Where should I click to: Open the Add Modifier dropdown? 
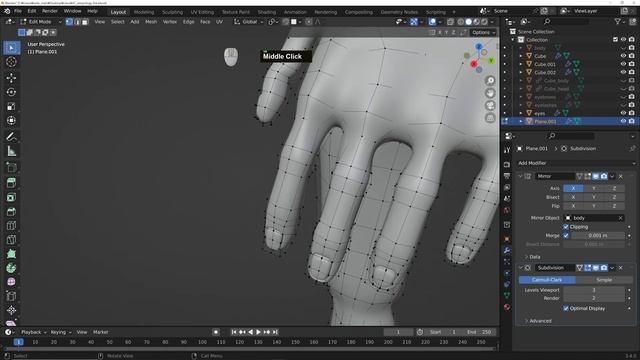coord(576,163)
